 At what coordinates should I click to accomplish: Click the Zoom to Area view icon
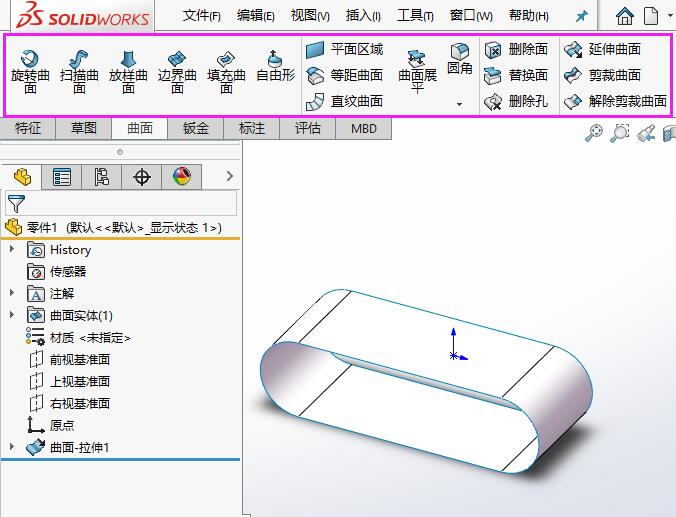620,132
